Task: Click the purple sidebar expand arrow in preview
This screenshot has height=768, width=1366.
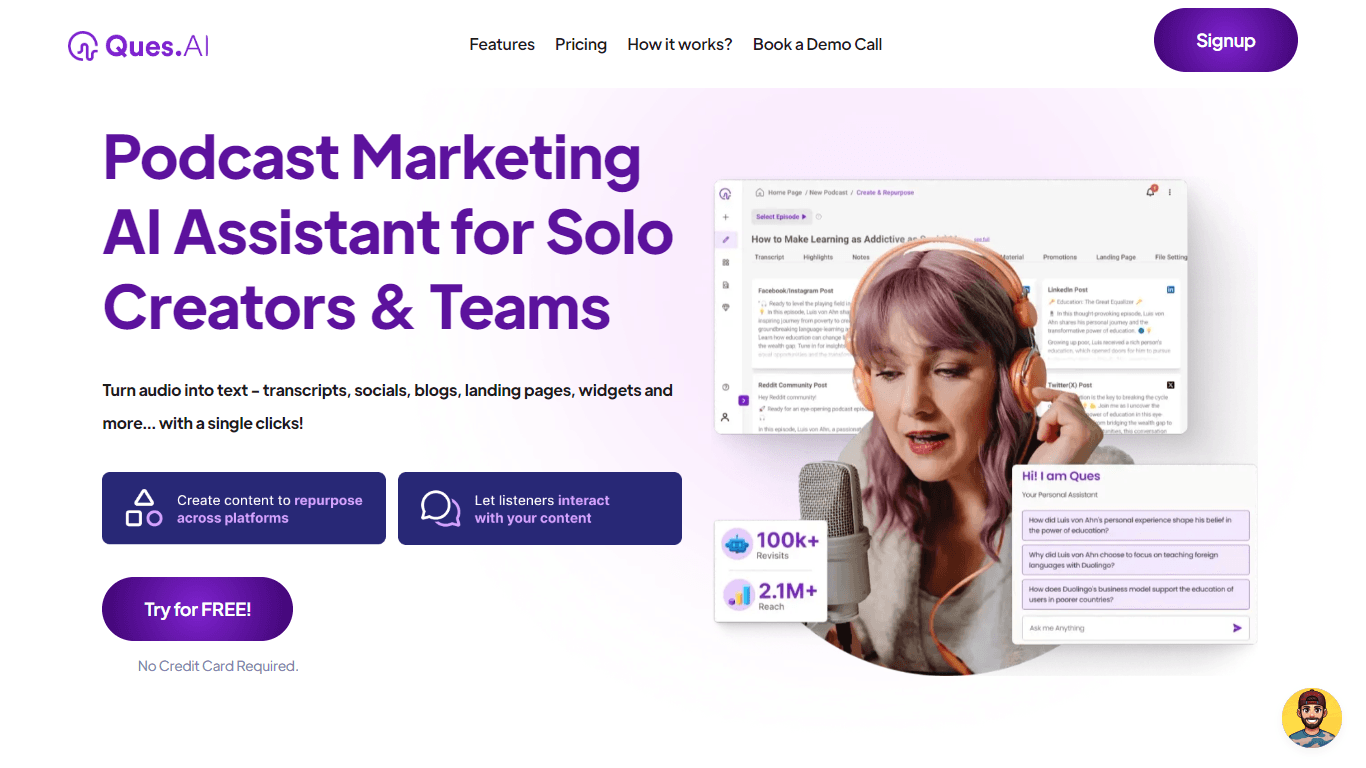Action: (x=743, y=400)
